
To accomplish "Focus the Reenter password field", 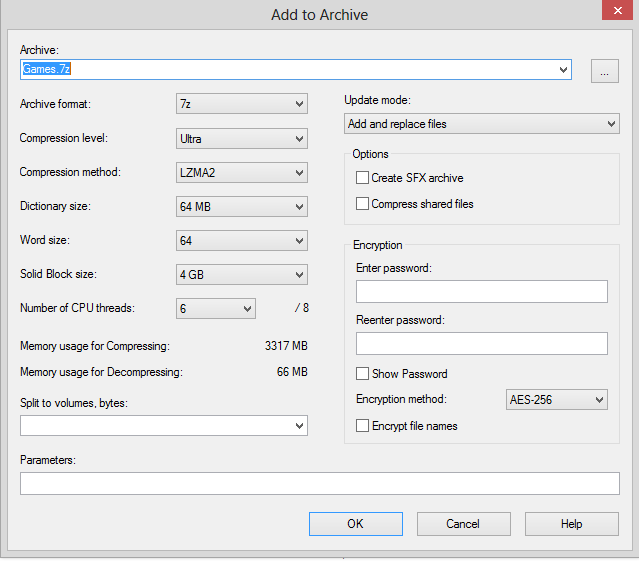I will tap(482, 343).
